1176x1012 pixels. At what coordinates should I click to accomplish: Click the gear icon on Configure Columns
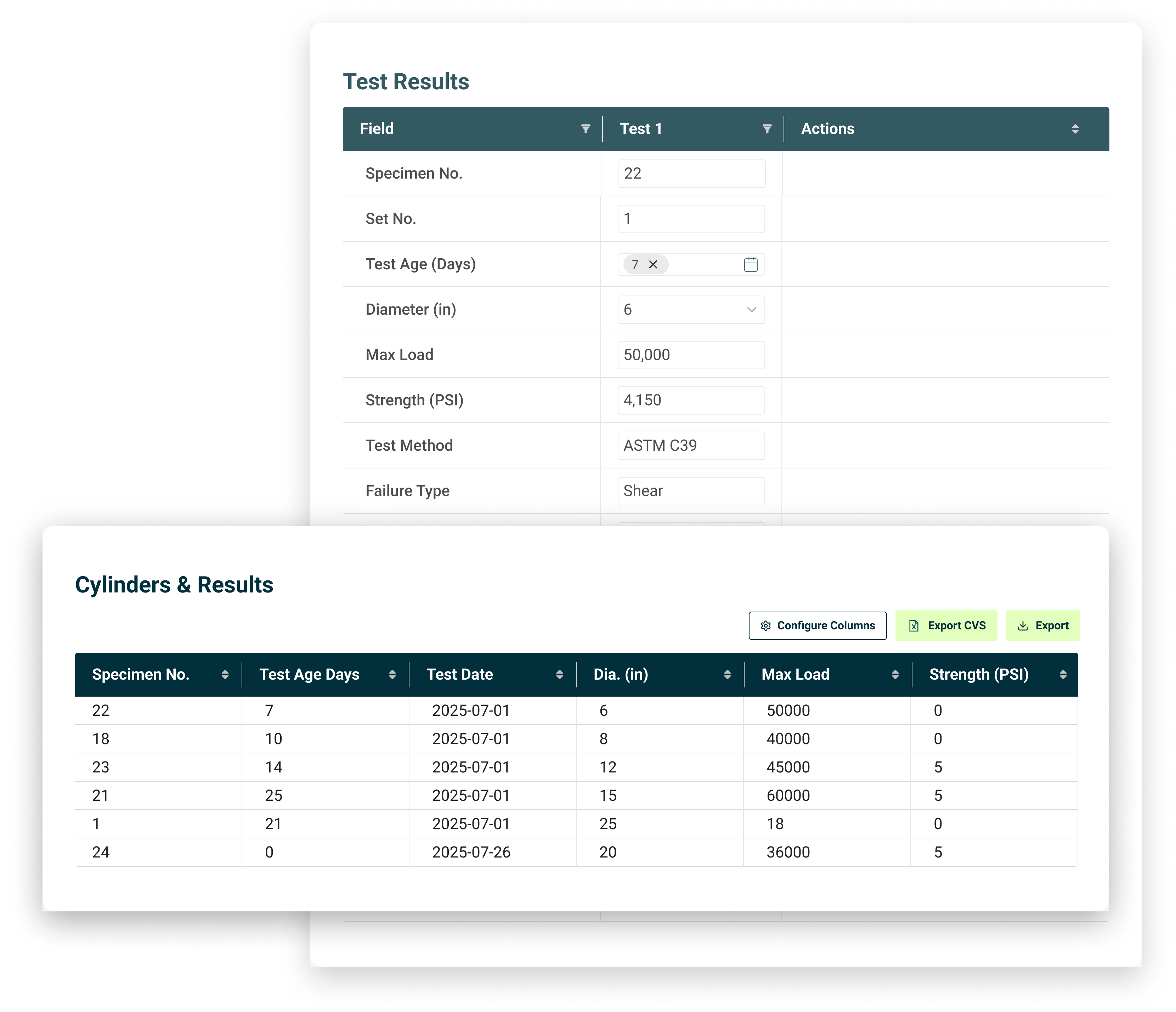(766, 625)
